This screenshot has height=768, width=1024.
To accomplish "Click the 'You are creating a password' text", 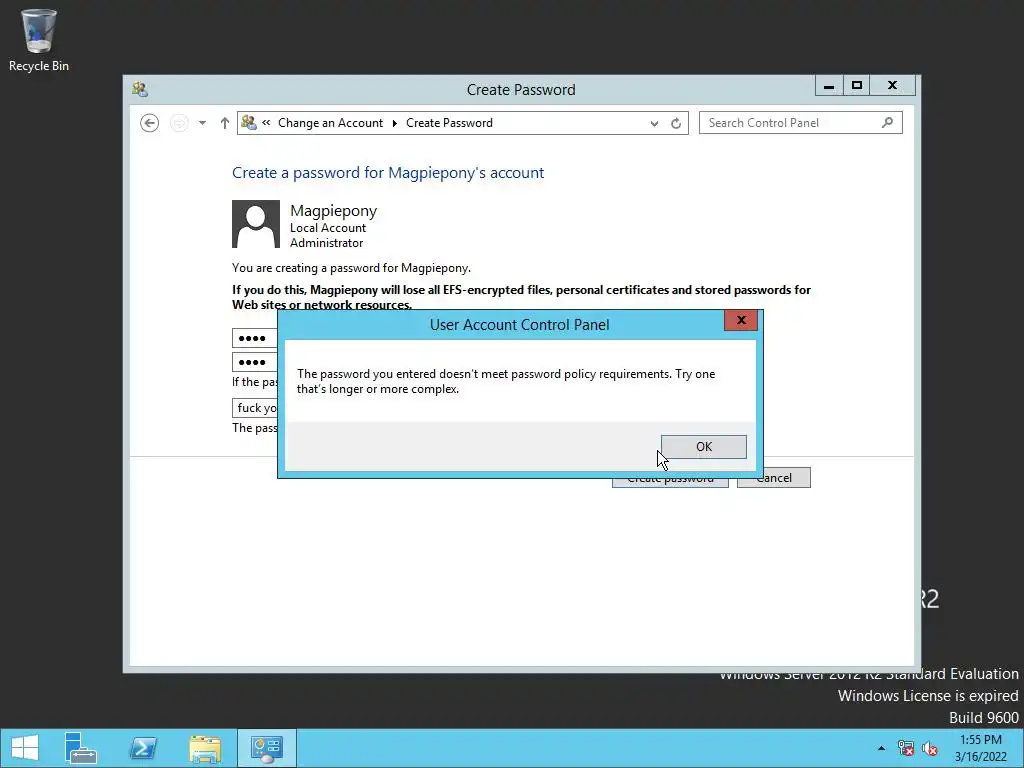I will point(351,268).
